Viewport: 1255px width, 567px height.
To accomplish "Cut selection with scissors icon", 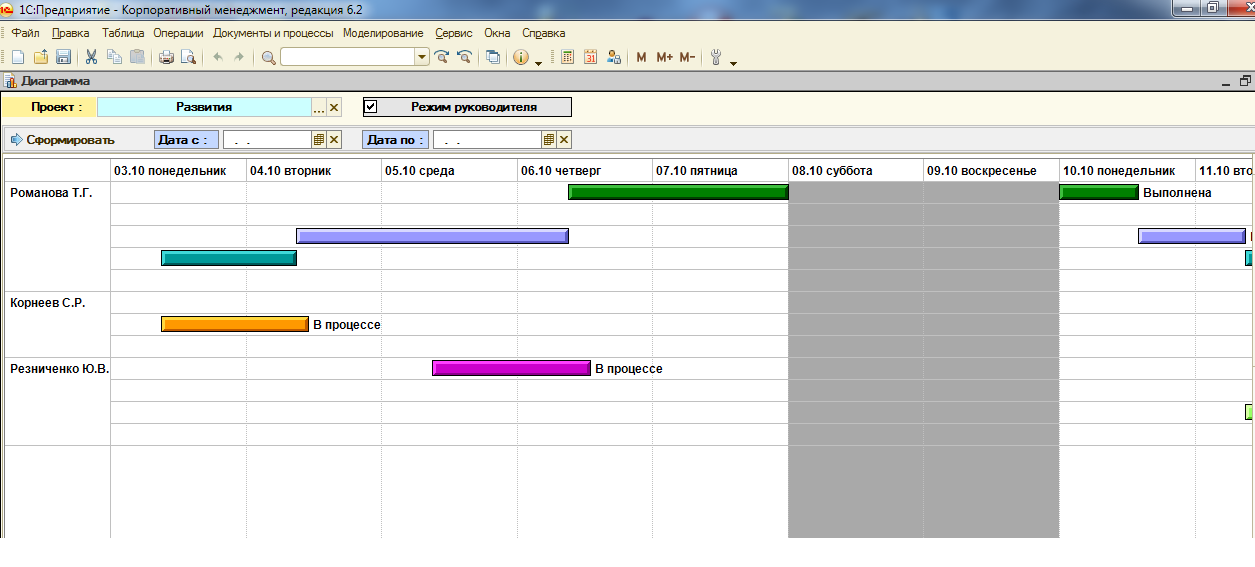I will click(x=91, y=57).
